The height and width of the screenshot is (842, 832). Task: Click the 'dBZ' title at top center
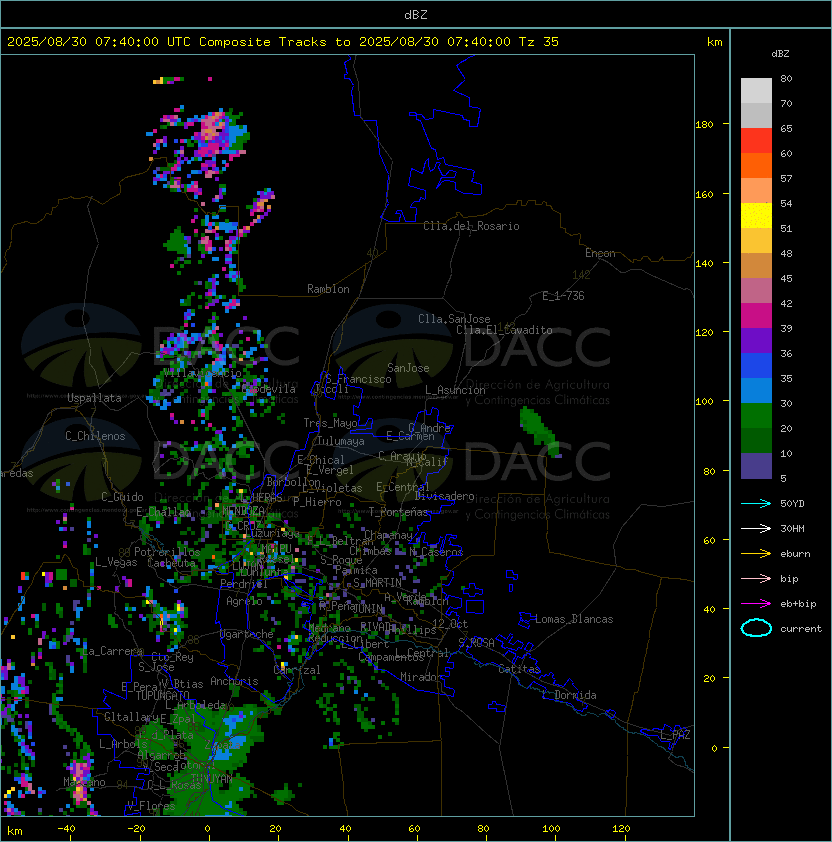tap(416, 15)
